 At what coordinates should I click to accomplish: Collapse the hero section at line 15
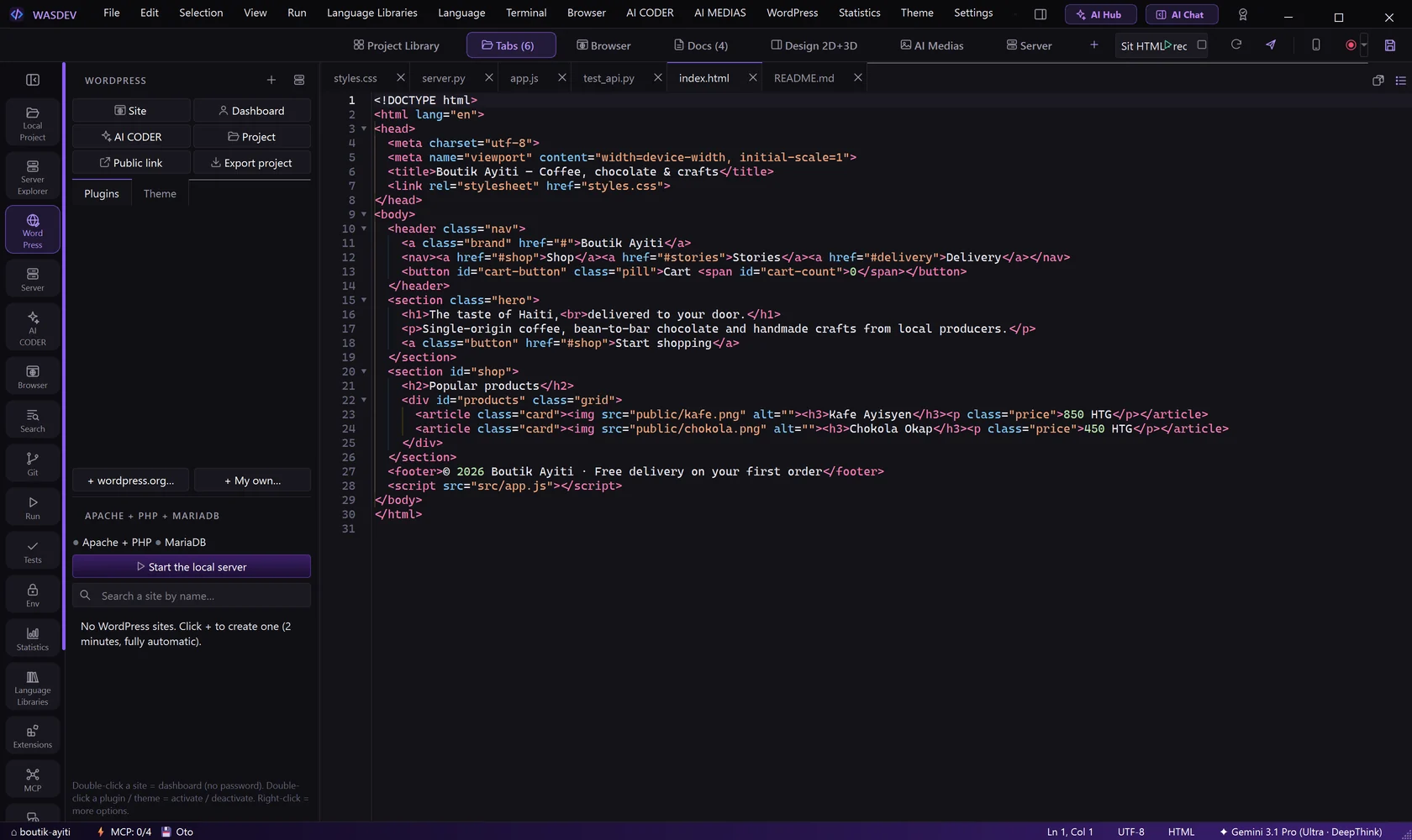(x=364, y=300)
